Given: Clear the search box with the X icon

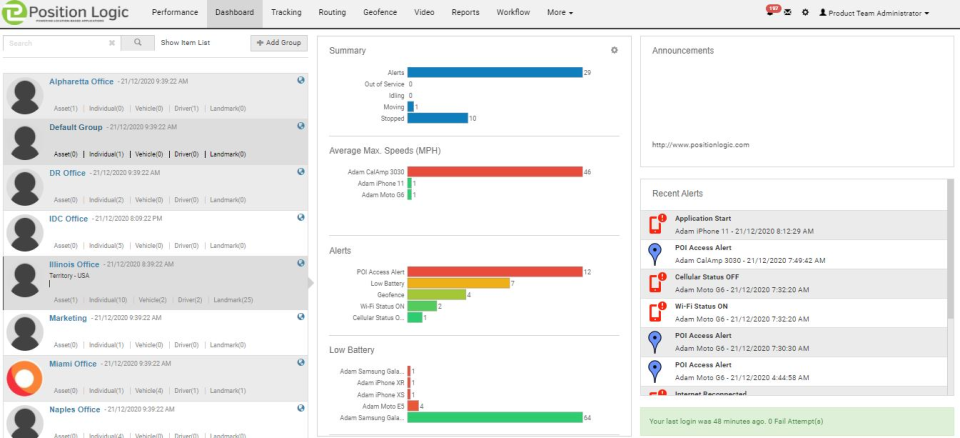Looking at the screenshot, I should click(112, 43).
